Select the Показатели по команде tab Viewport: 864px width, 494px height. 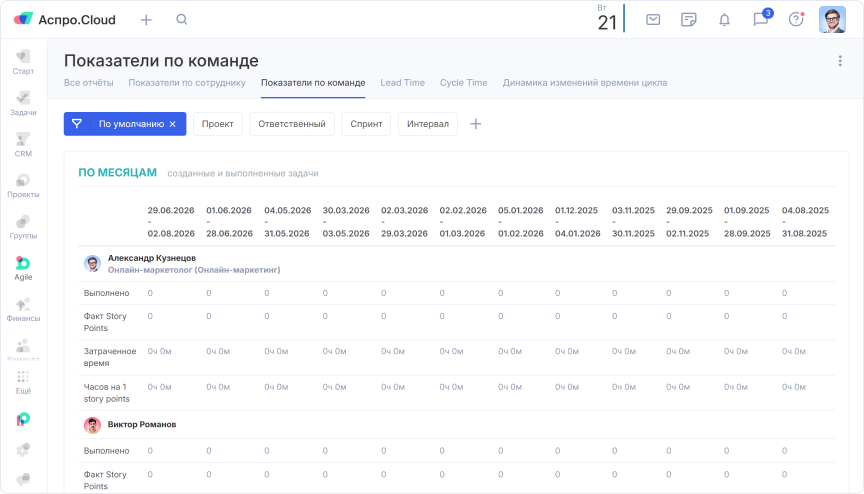pyautogui.click(x=313, y=83)
